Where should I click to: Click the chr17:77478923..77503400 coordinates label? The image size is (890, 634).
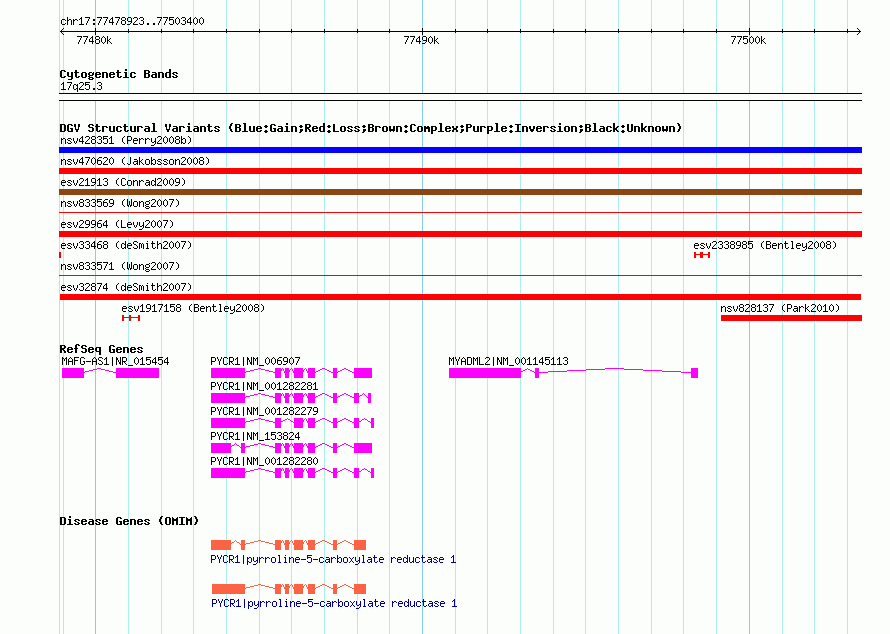pyautogui.click(x=132, y=22)
